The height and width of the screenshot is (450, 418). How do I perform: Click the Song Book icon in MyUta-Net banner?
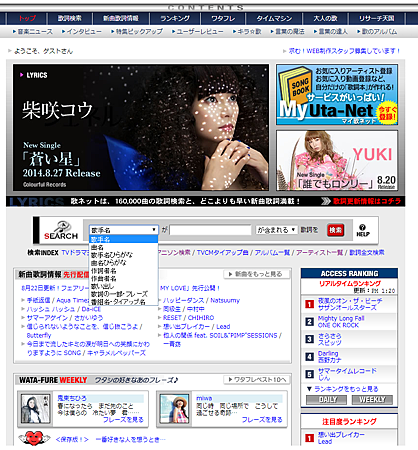(295, 87)
